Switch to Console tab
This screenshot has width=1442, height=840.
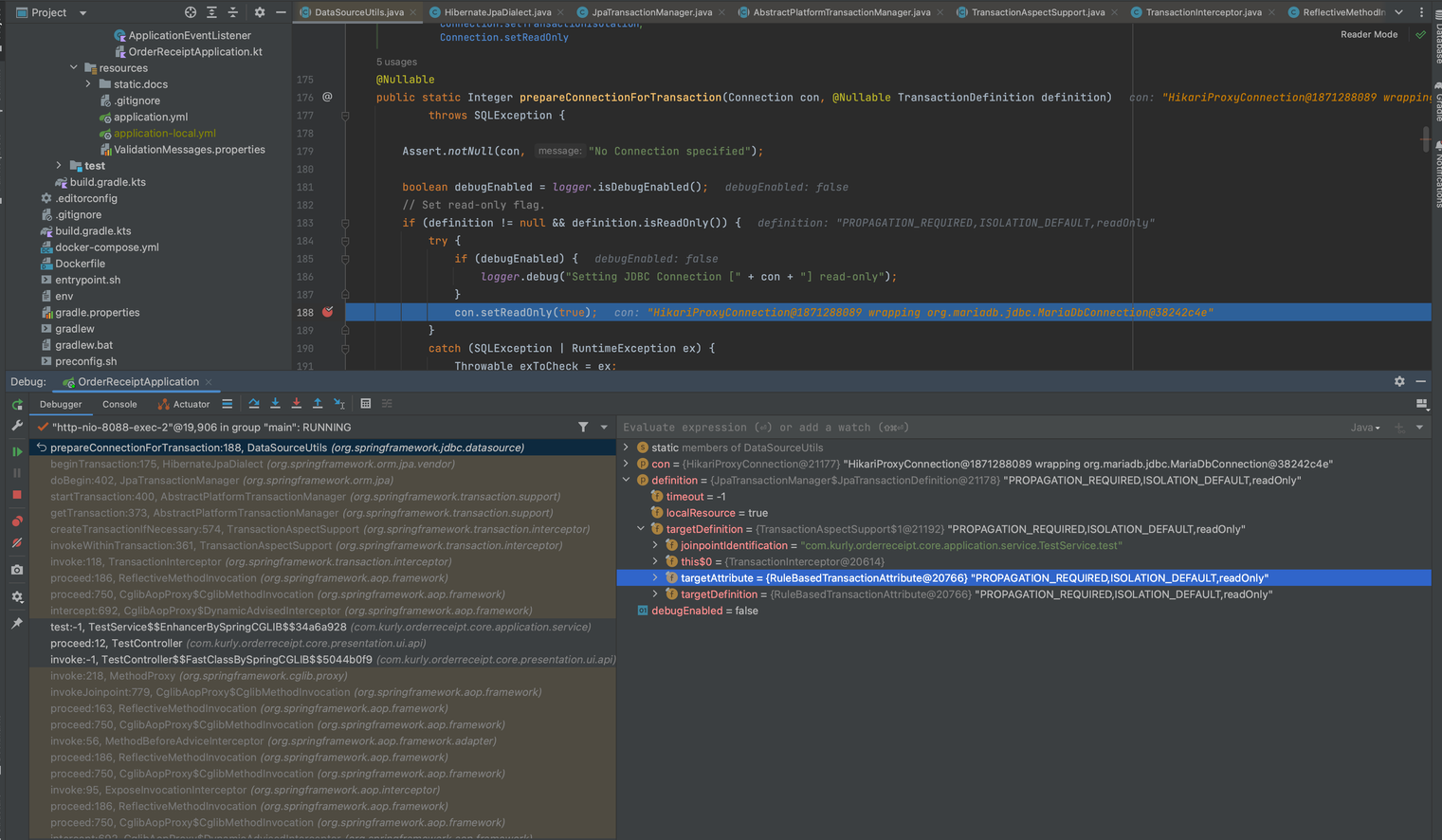click(119, 404)
